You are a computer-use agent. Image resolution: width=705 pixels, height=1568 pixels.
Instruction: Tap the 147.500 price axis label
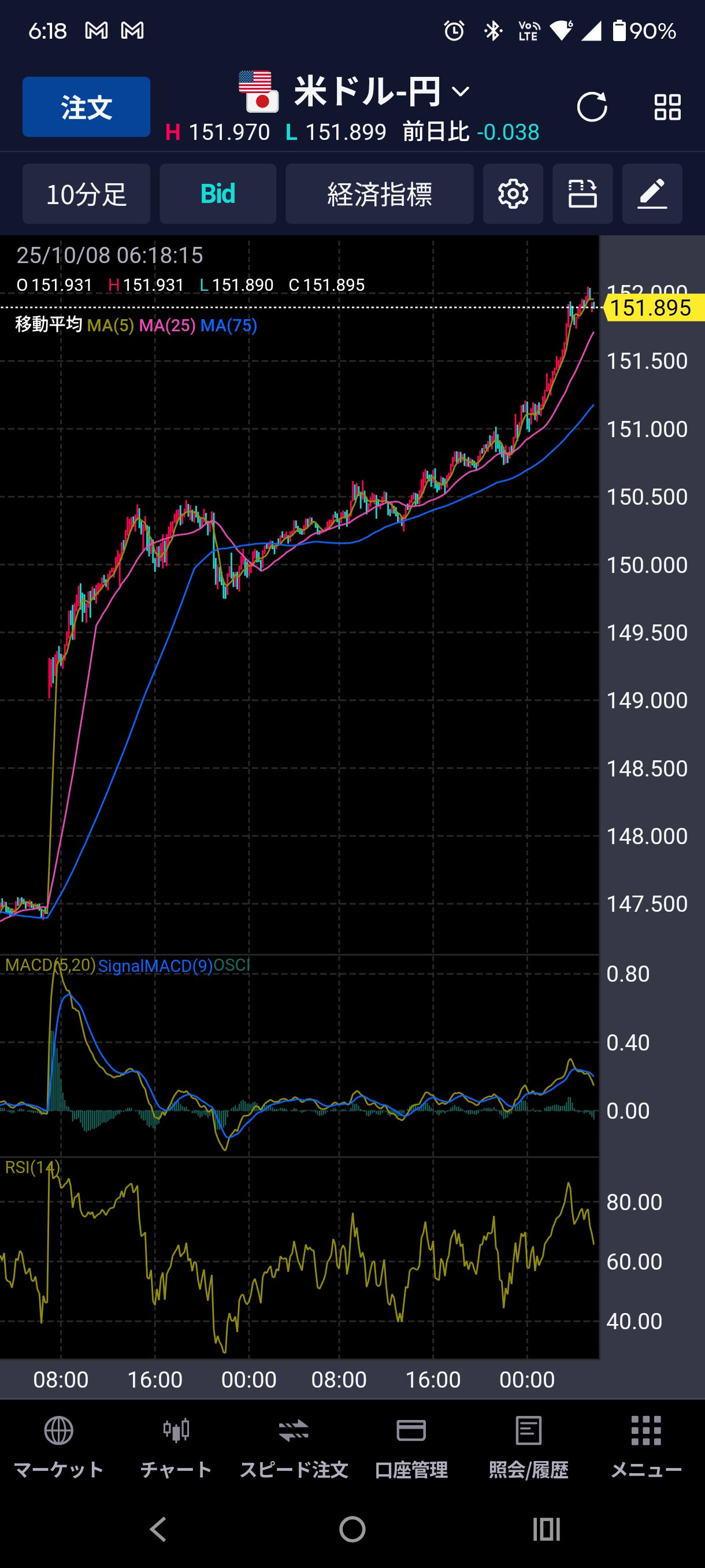point(647,904)
